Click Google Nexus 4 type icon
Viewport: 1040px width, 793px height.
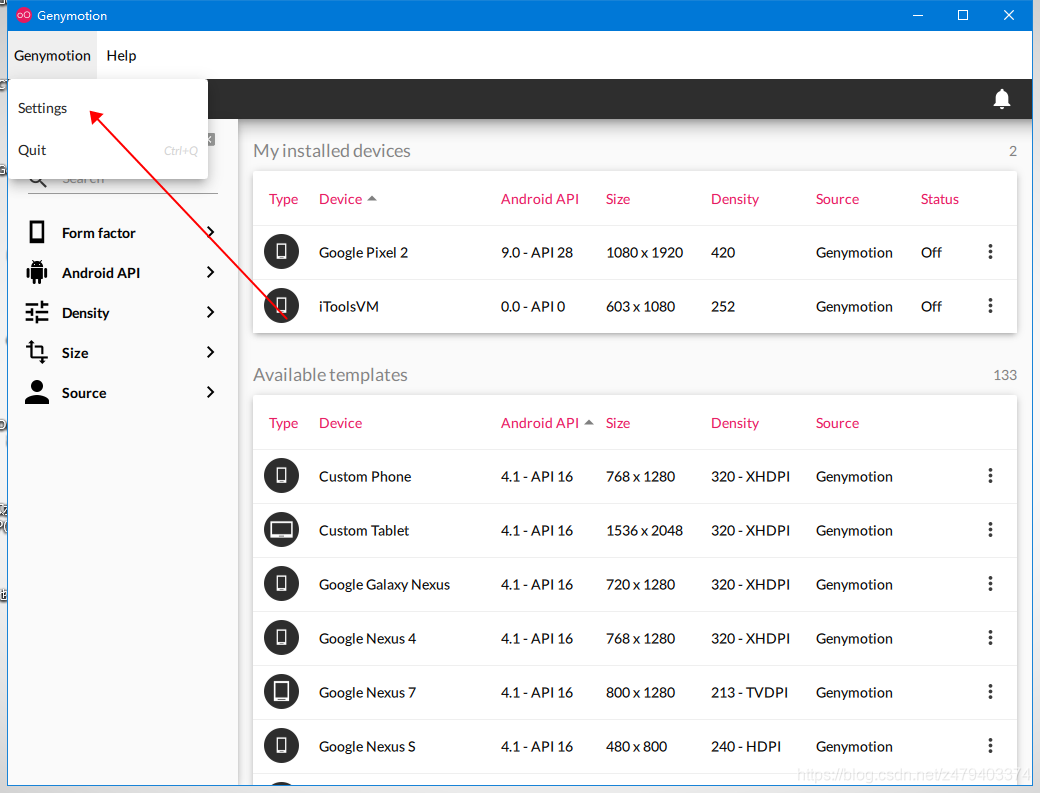point(281,638)
